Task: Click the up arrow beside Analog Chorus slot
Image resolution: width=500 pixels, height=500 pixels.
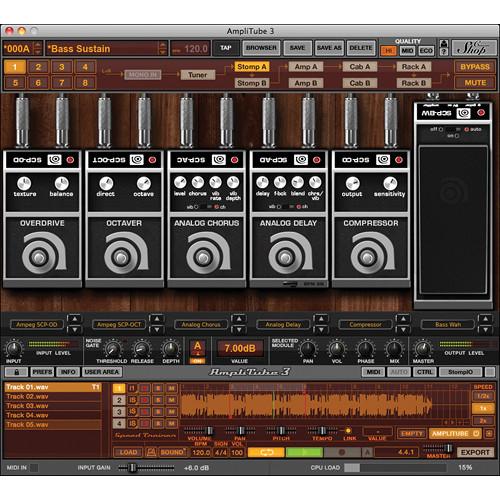Action: [239, 319]
